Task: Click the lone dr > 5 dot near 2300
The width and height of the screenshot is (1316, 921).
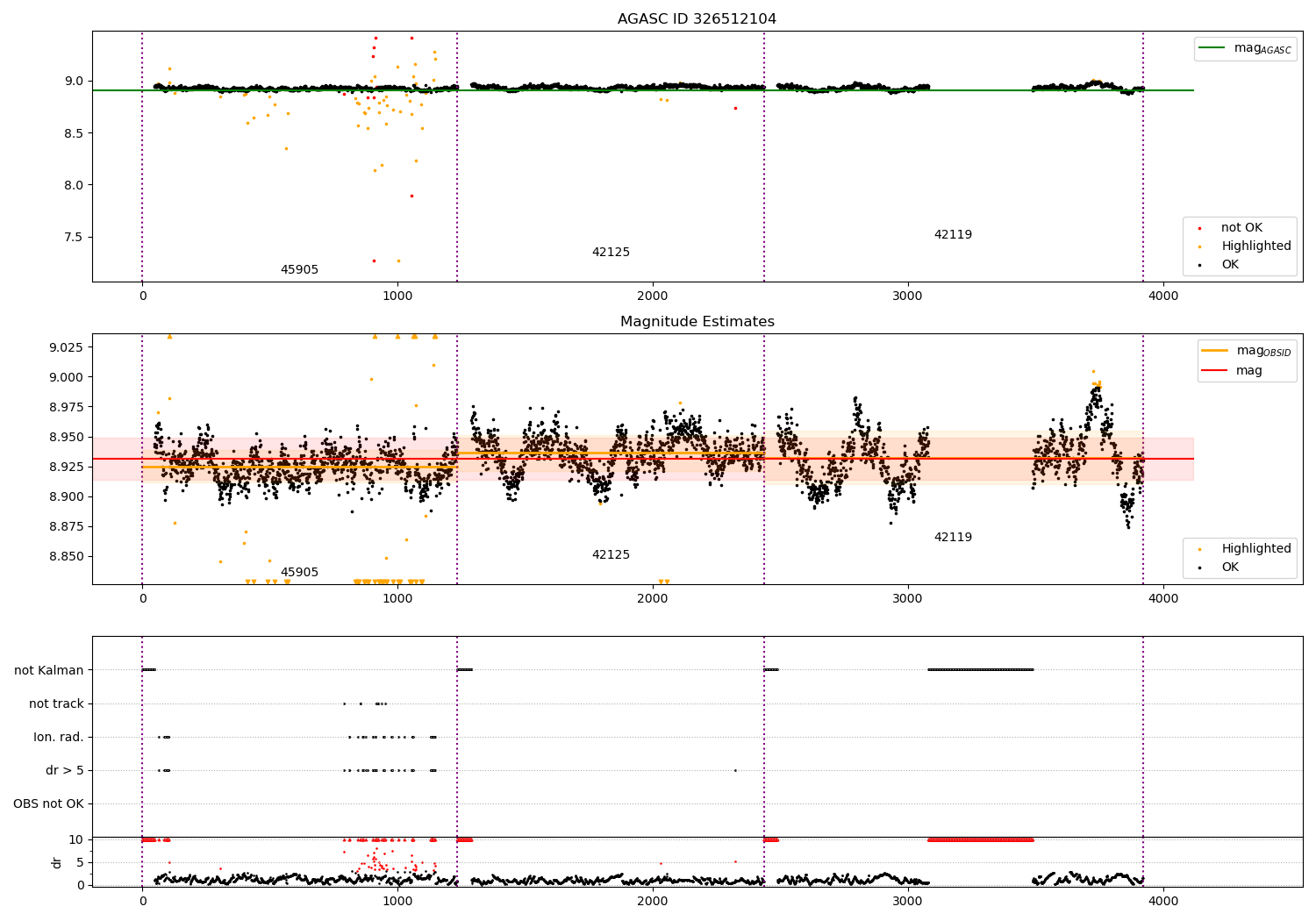Action: [x=735, y=770]
